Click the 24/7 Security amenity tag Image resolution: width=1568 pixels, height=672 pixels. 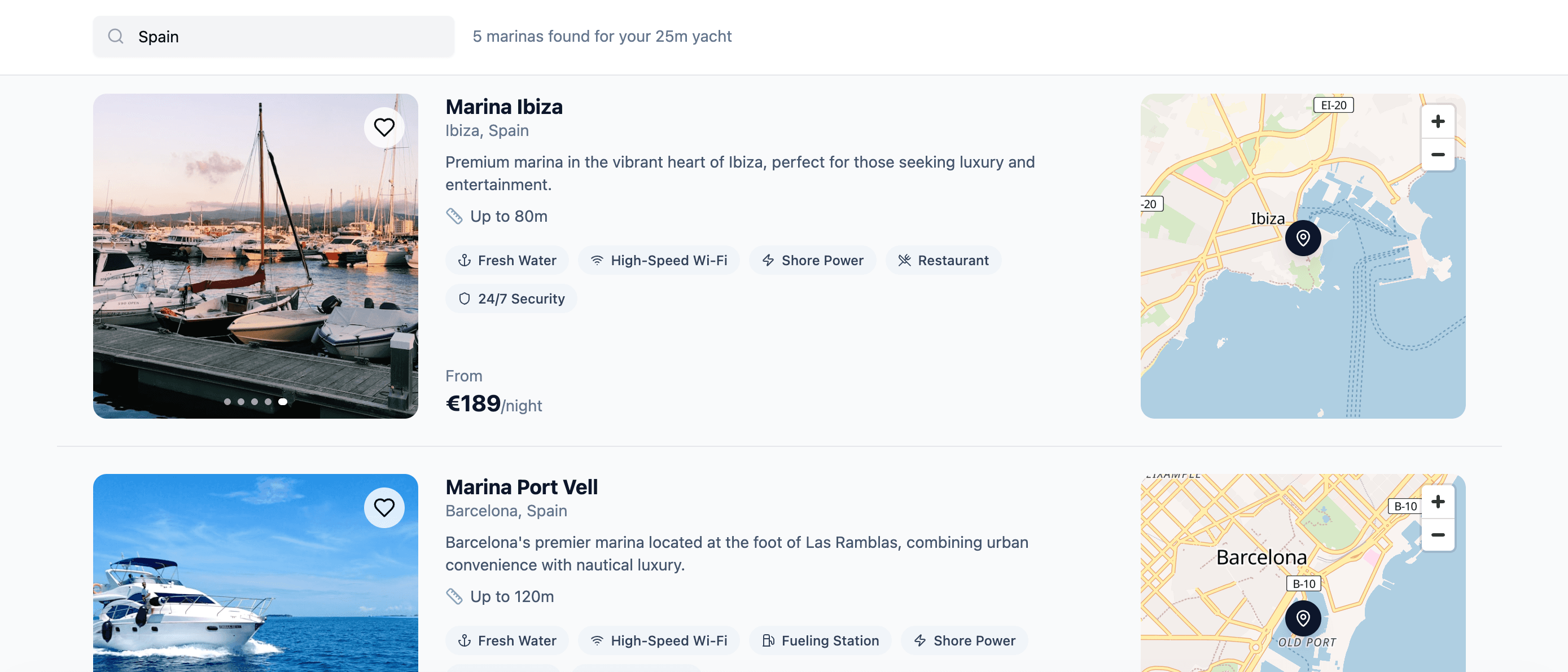click(511, 299)
